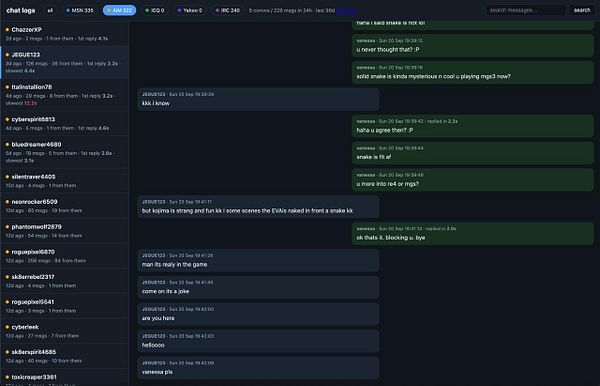Open the cyberspirit6813 conversation
Viewport: 600px width, 386px height.
[64, 124]
